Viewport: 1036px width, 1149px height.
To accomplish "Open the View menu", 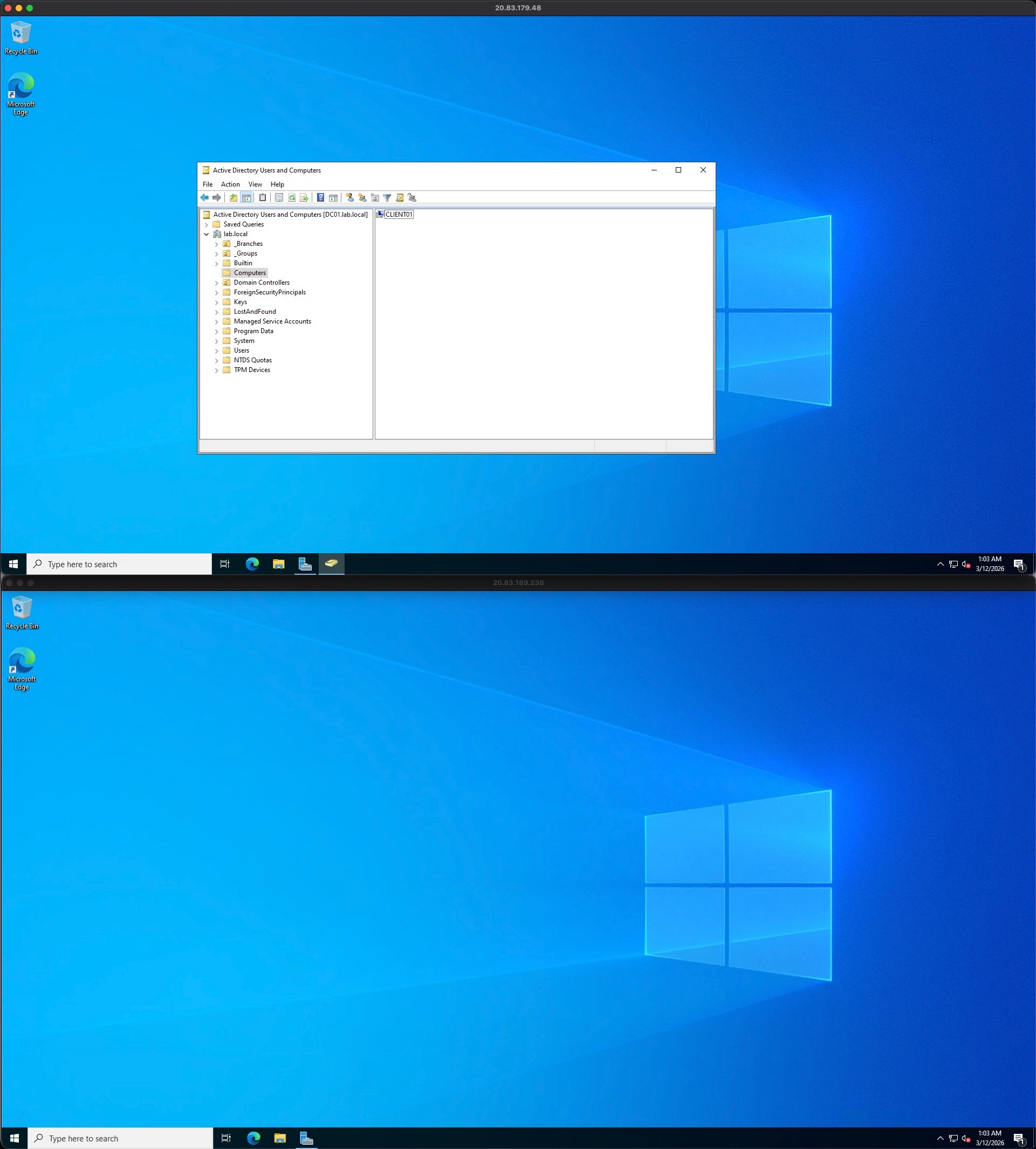I will click(x=255, y=184).
